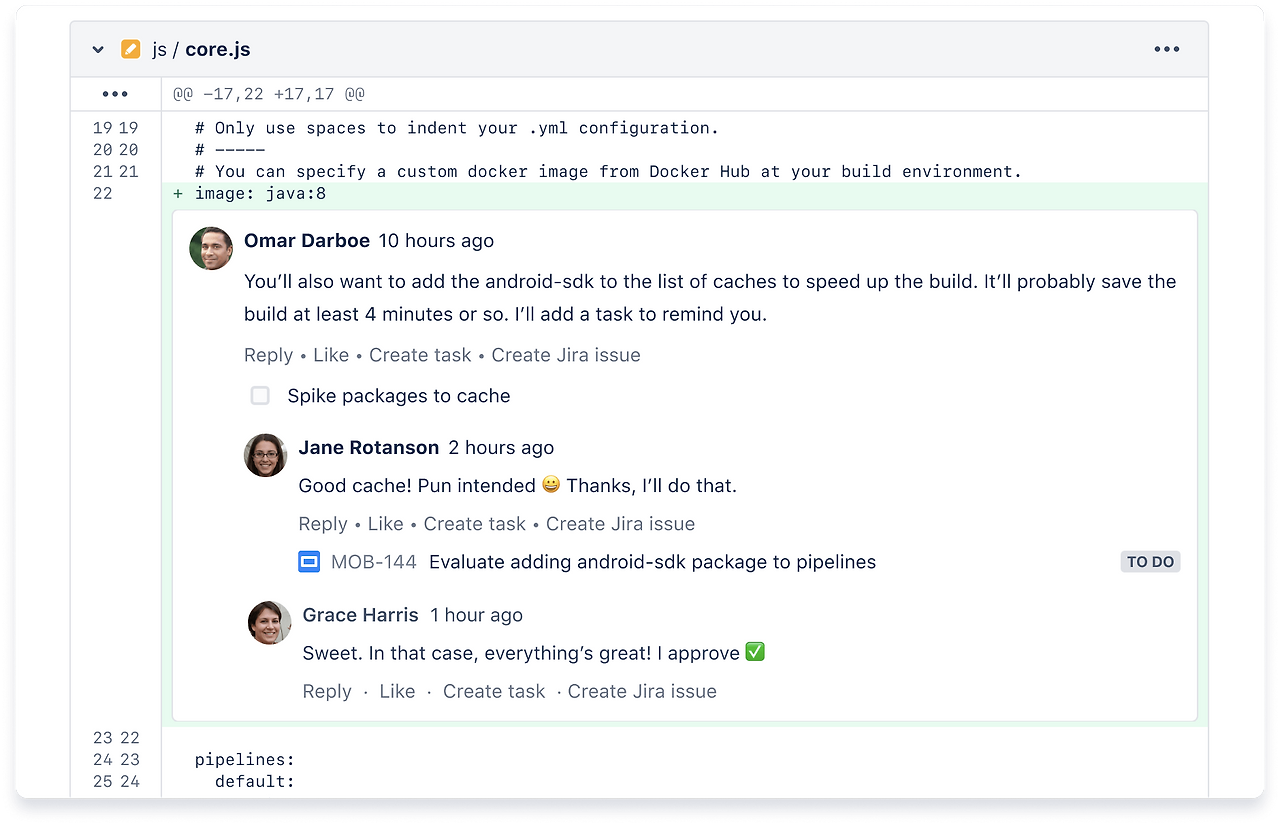Create a Jira issue from Omar's comment
The width and height of the screenshot is (1280, 825).
566,355
